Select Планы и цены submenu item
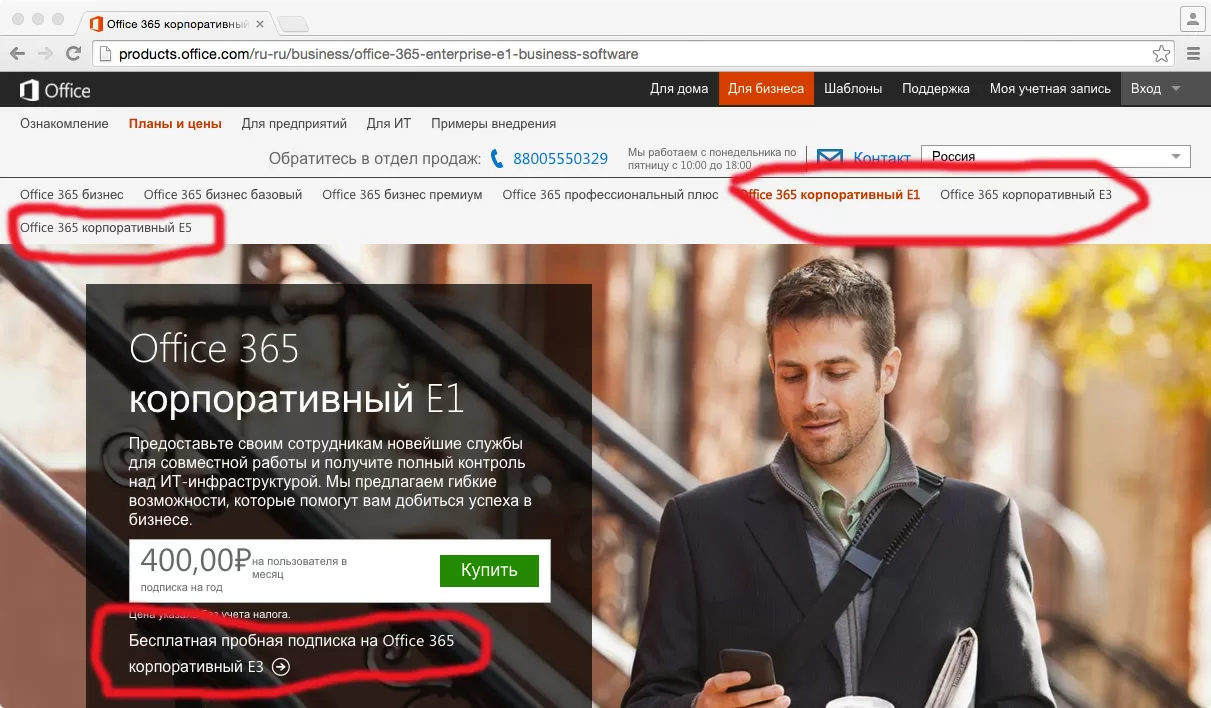 175,124
